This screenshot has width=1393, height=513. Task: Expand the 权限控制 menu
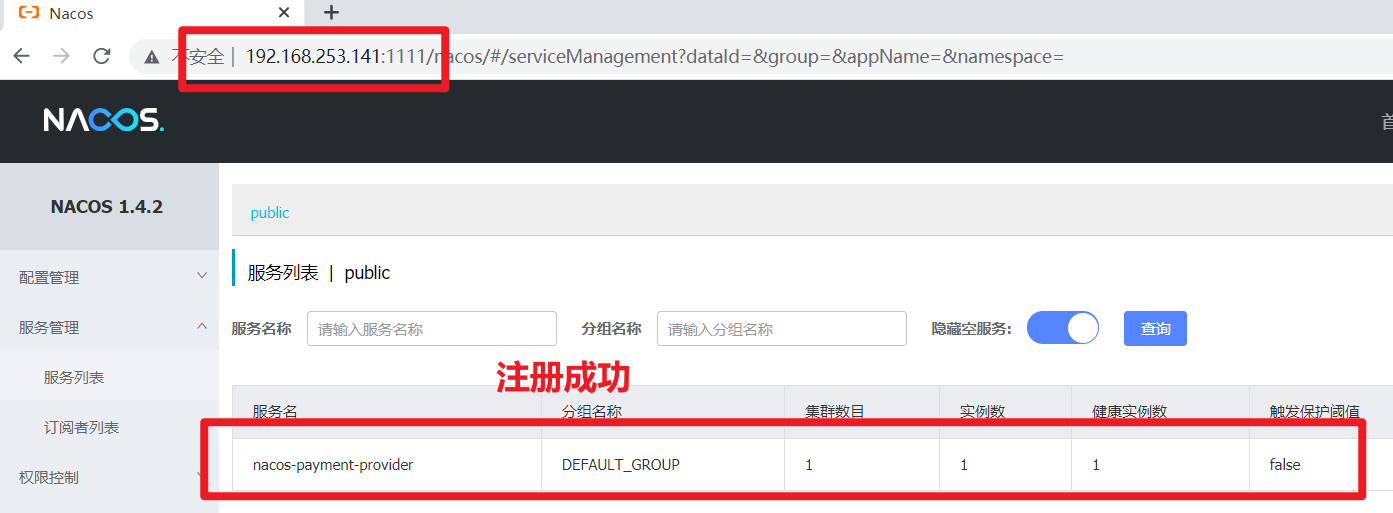pyautogui.click(x=109, y=477)
